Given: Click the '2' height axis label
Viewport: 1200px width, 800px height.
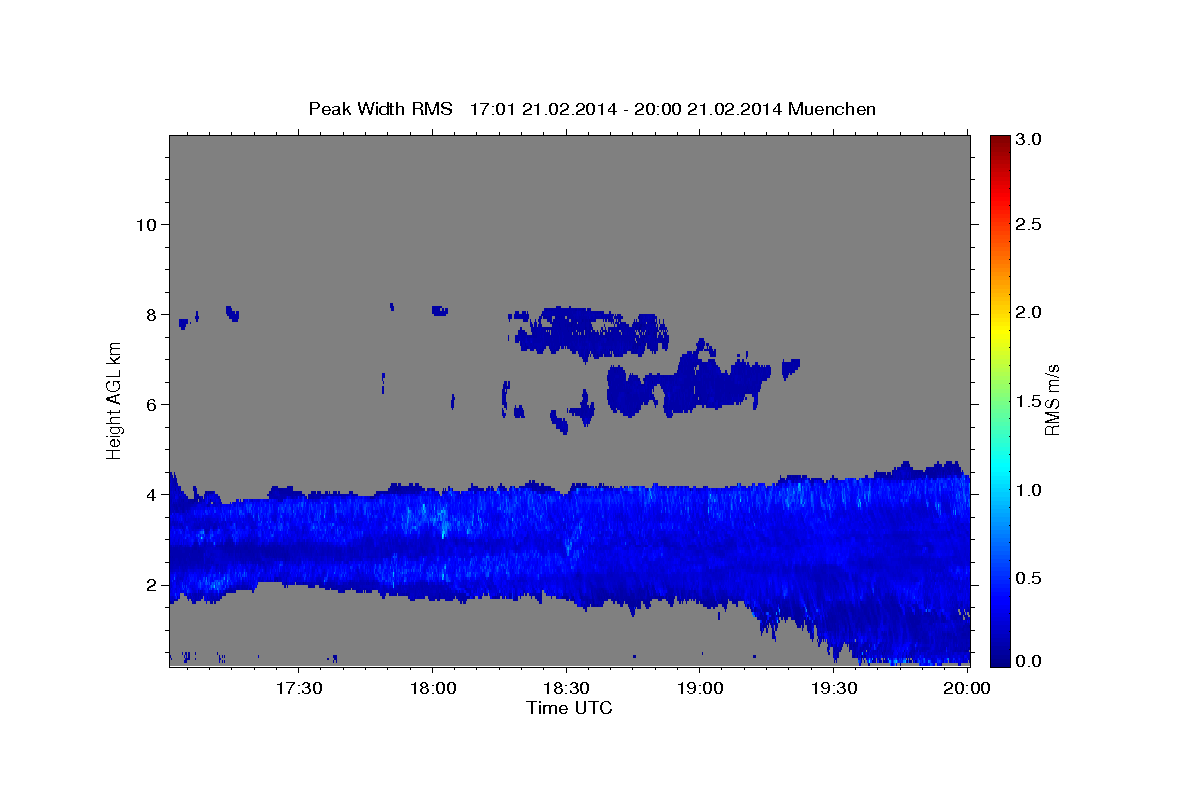Looking at the screenshot, I should click(152, 585).
